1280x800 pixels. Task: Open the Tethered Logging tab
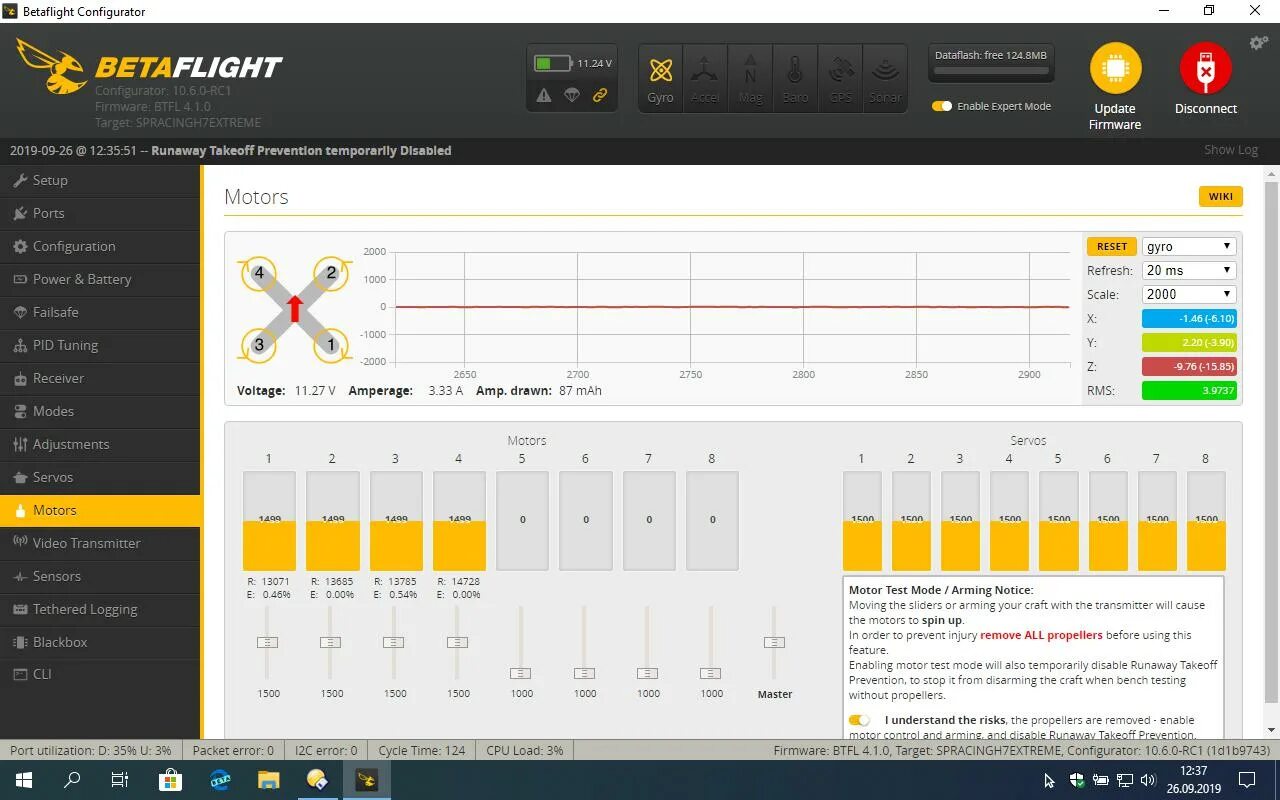100,609
